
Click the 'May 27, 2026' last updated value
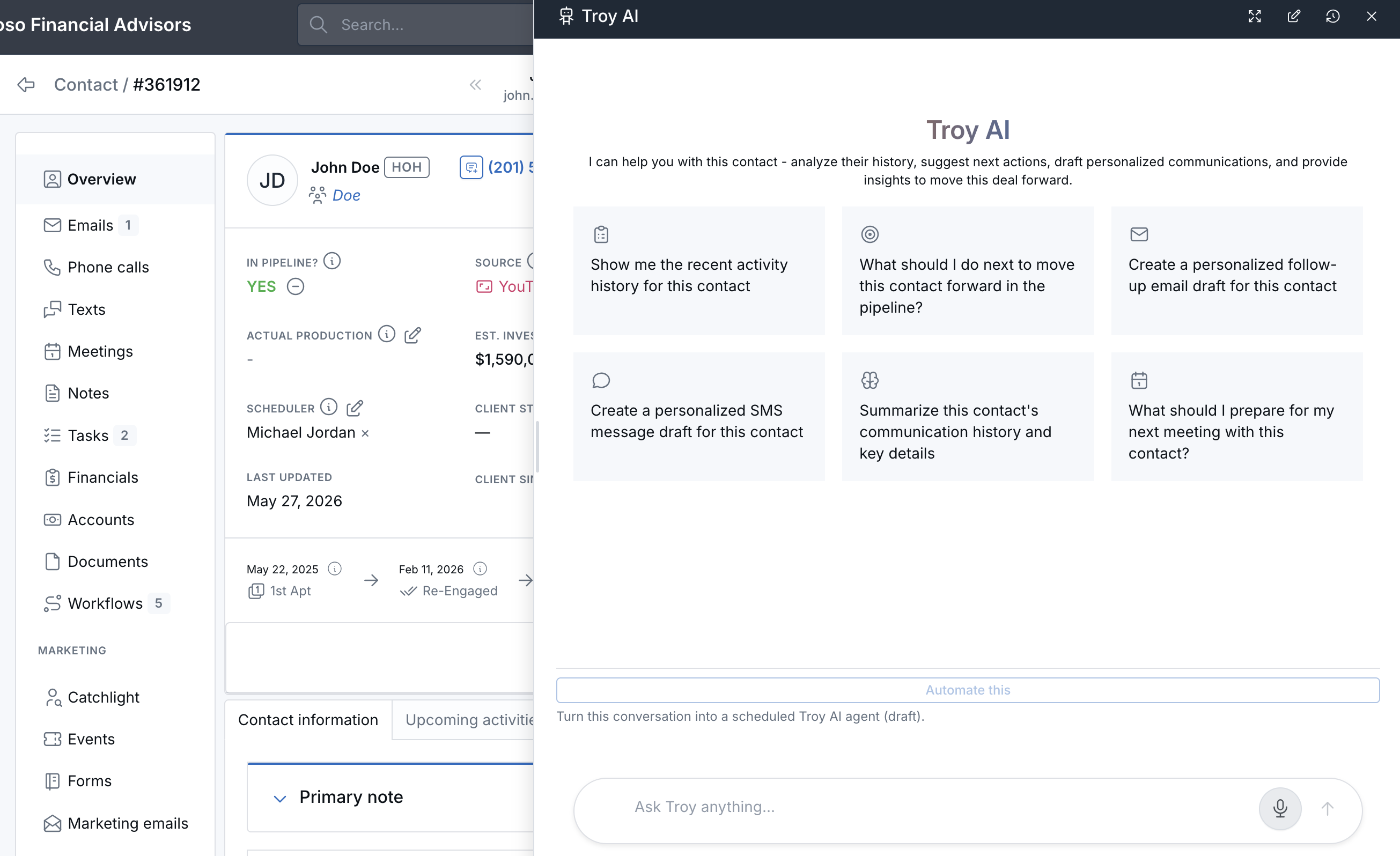tap(294, 501)
